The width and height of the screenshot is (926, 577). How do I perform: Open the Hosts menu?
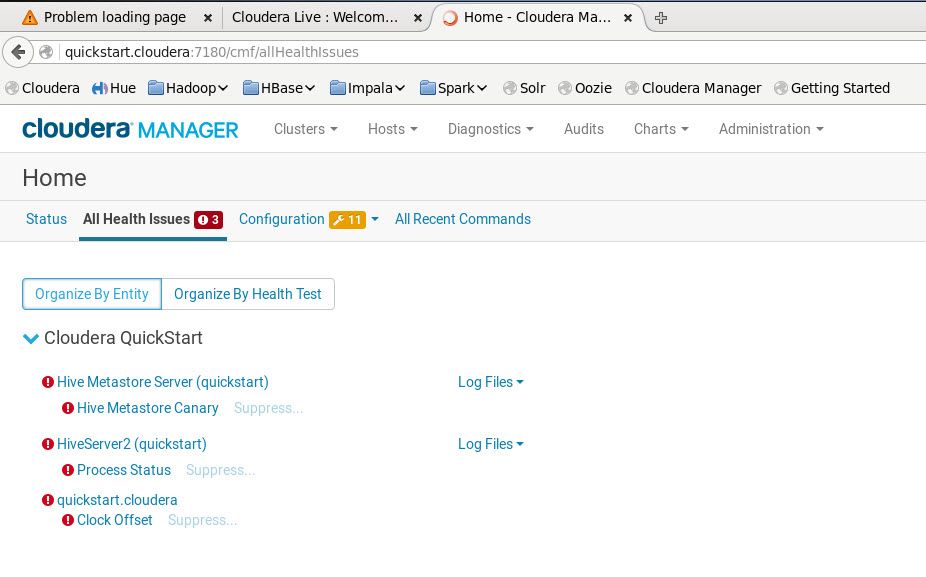click(x=392, y=129)
